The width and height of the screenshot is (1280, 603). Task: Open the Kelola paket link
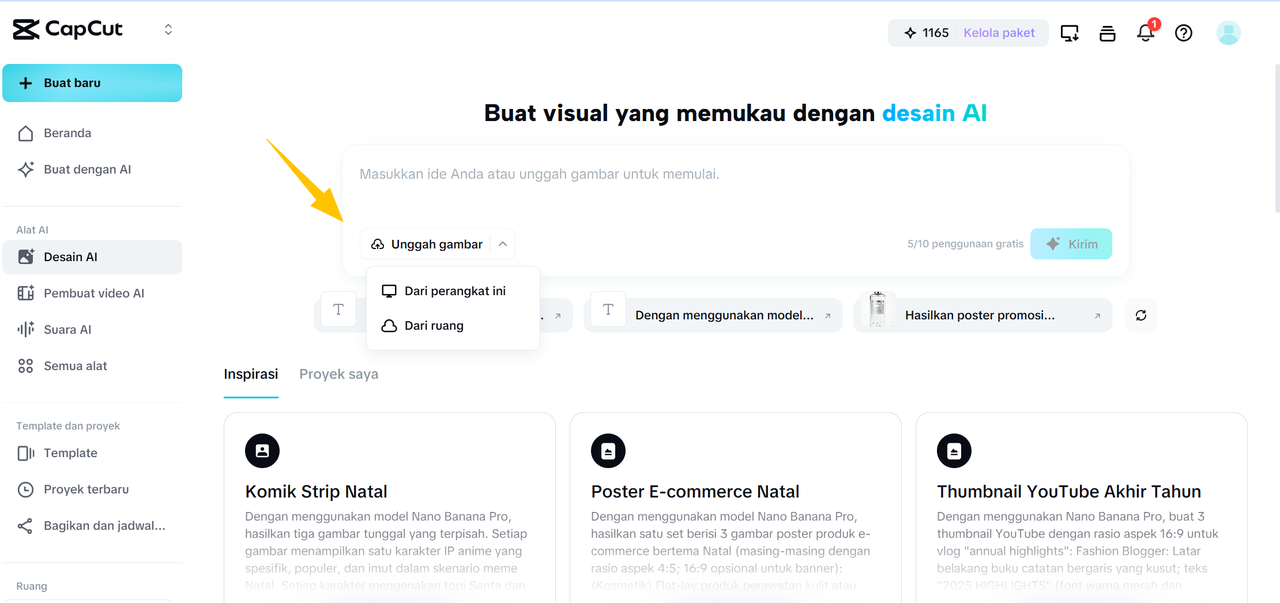pyautogui.click(x=998, y=32)
